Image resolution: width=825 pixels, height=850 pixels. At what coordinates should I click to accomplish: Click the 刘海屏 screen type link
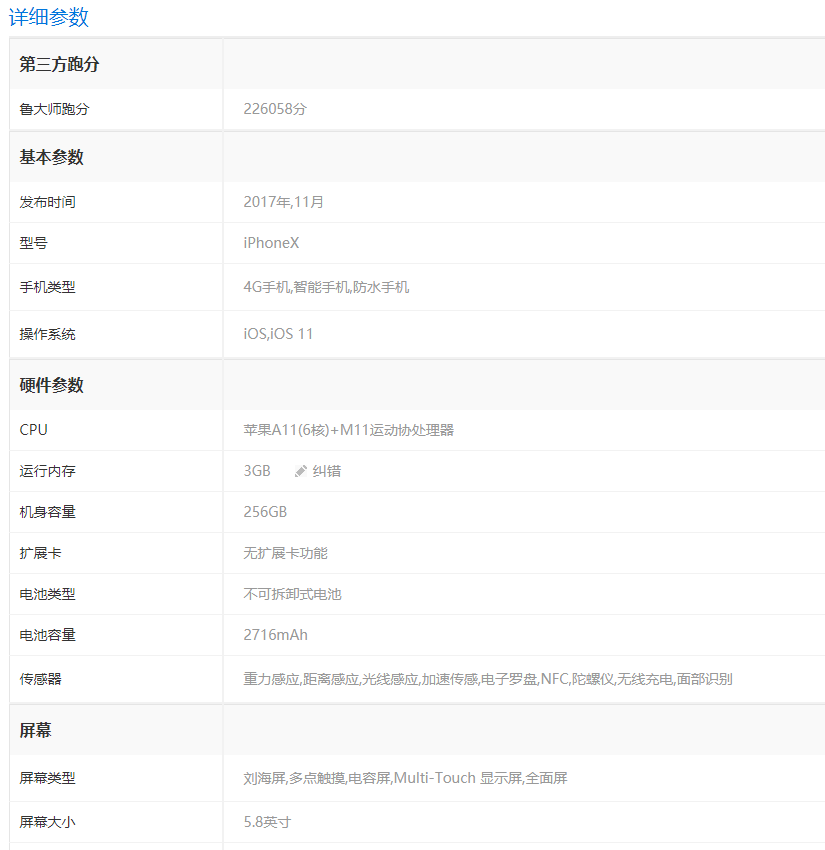pyautogui.click(x=264, y=778)
